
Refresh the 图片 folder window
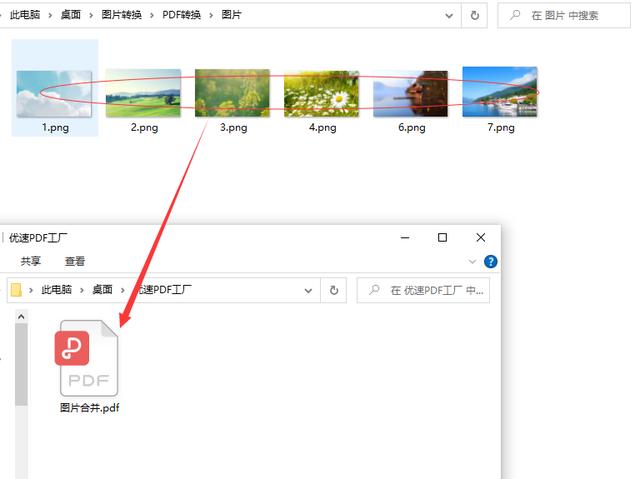(x=475, y=16)
